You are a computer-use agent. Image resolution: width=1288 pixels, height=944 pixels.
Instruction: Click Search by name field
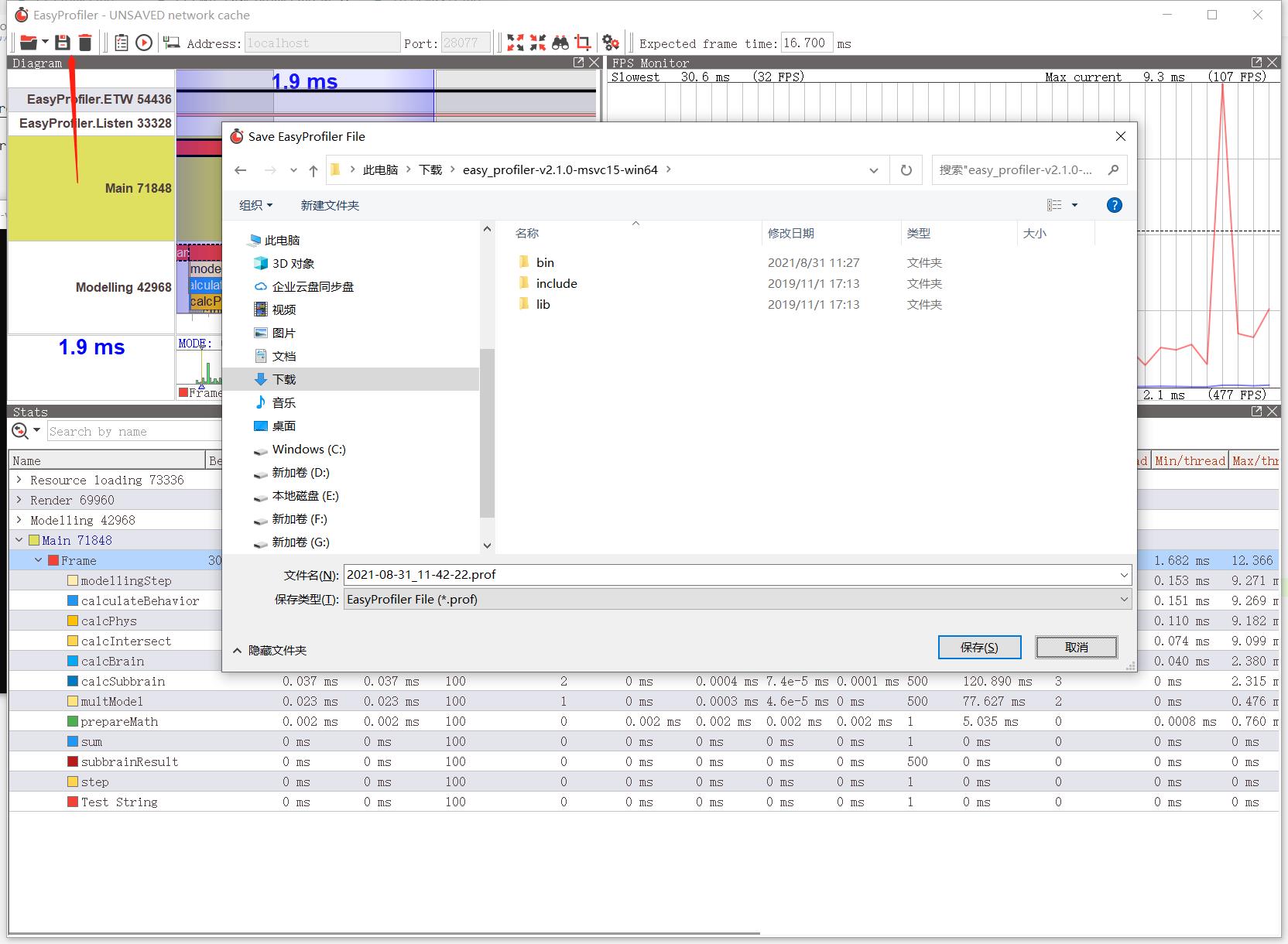click(135, 431)
